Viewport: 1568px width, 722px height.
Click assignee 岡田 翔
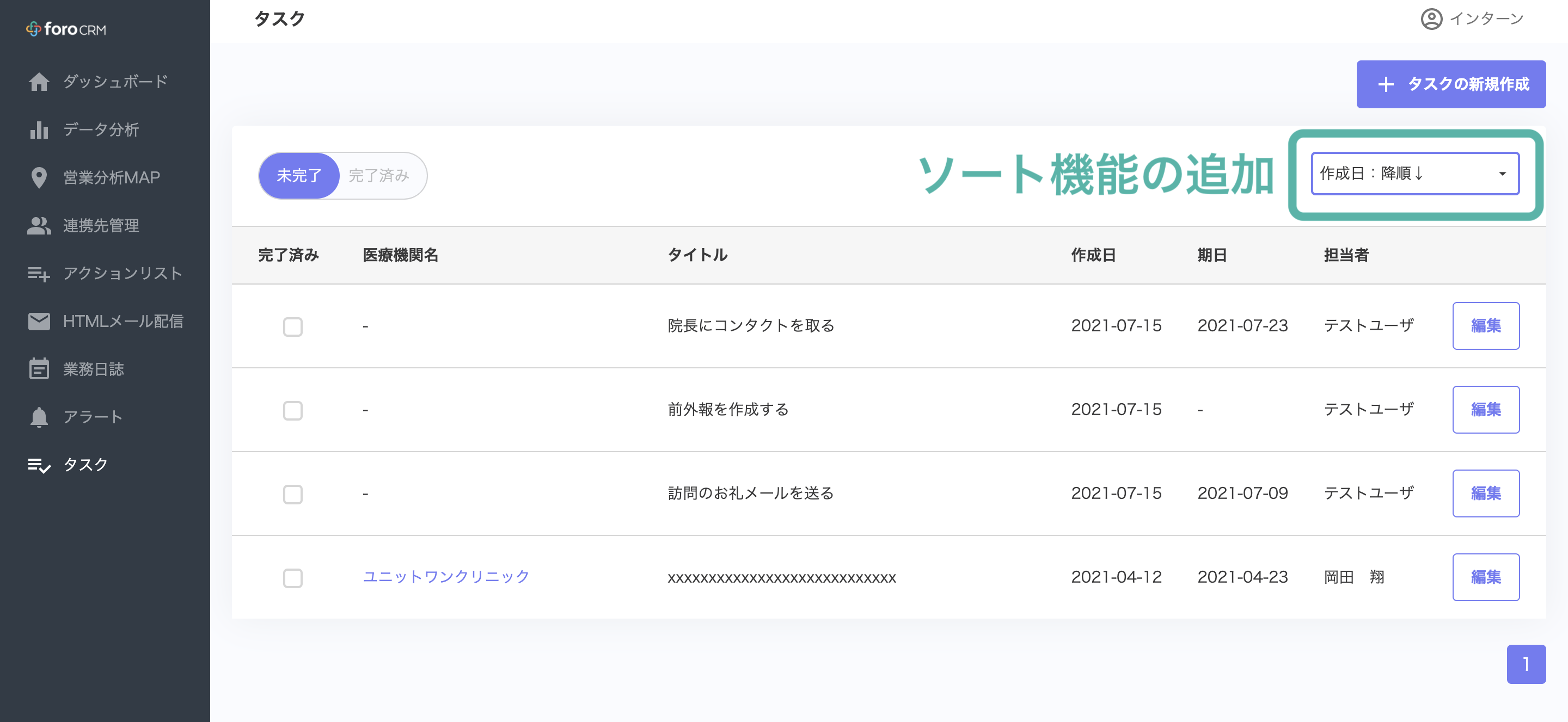click(x=1353, y=577)
